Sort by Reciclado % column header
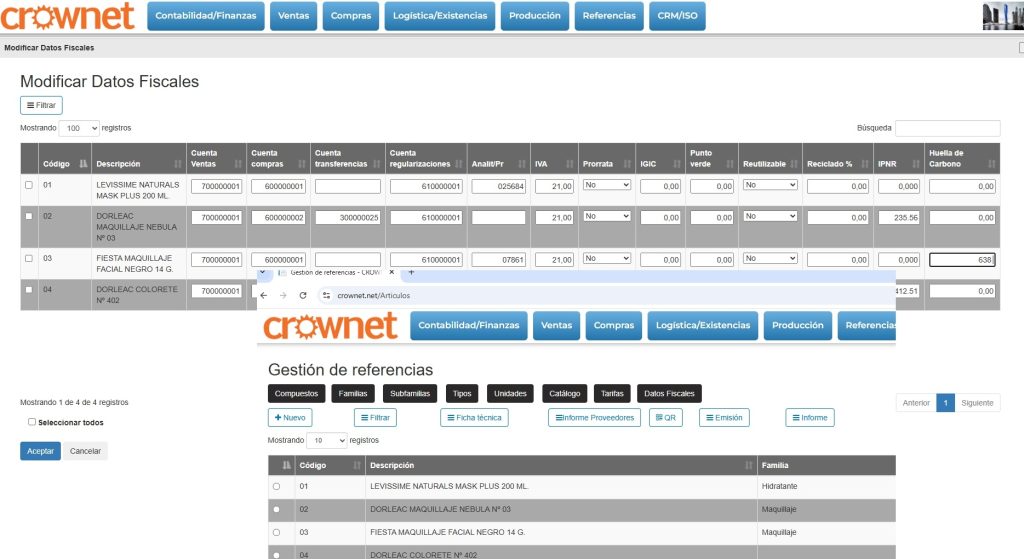Image resolution: width=1024 pixels, height=559 pixels. (838, 158)
